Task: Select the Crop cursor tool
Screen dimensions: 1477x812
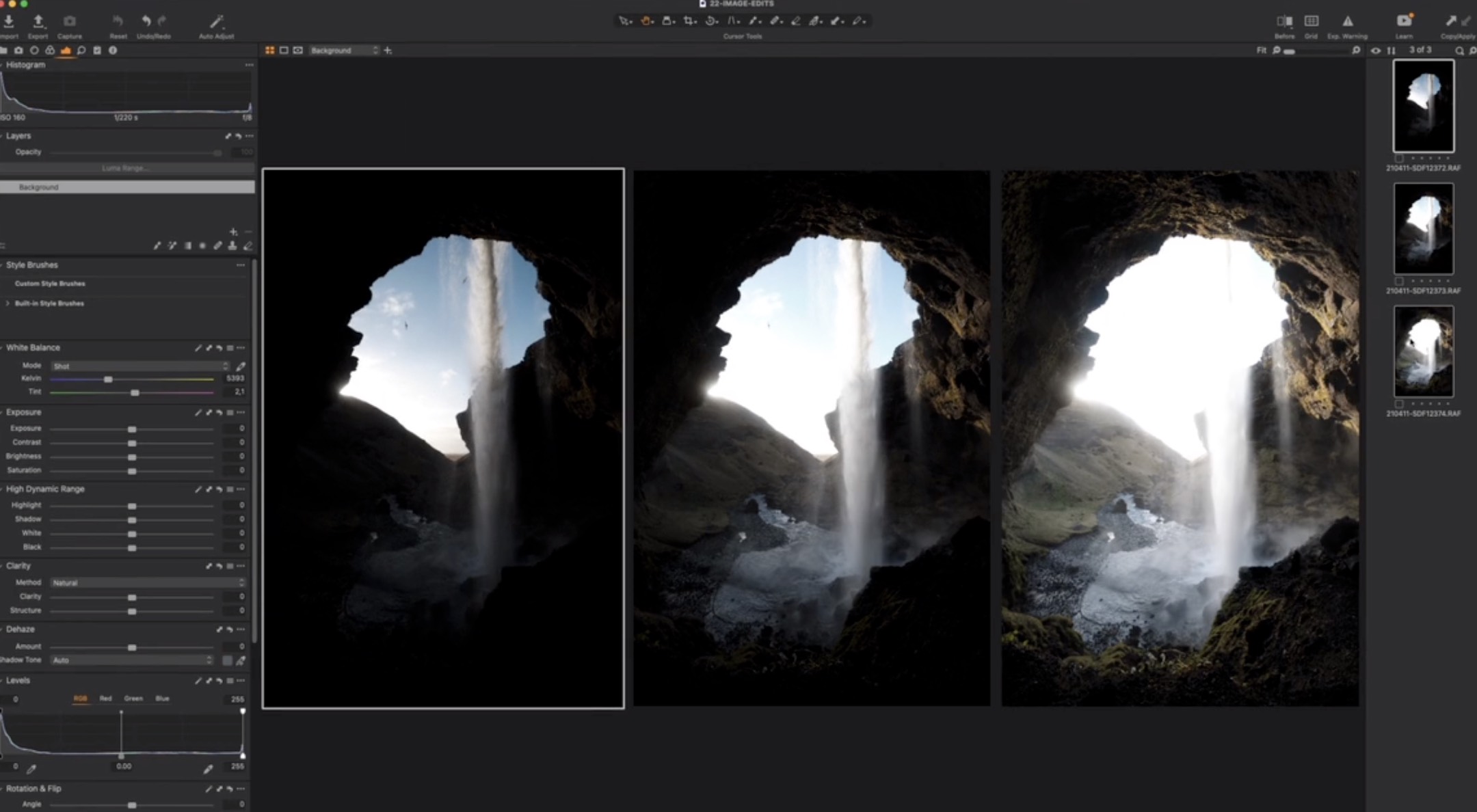Action: pyautogui.click(x=689, y=21)
